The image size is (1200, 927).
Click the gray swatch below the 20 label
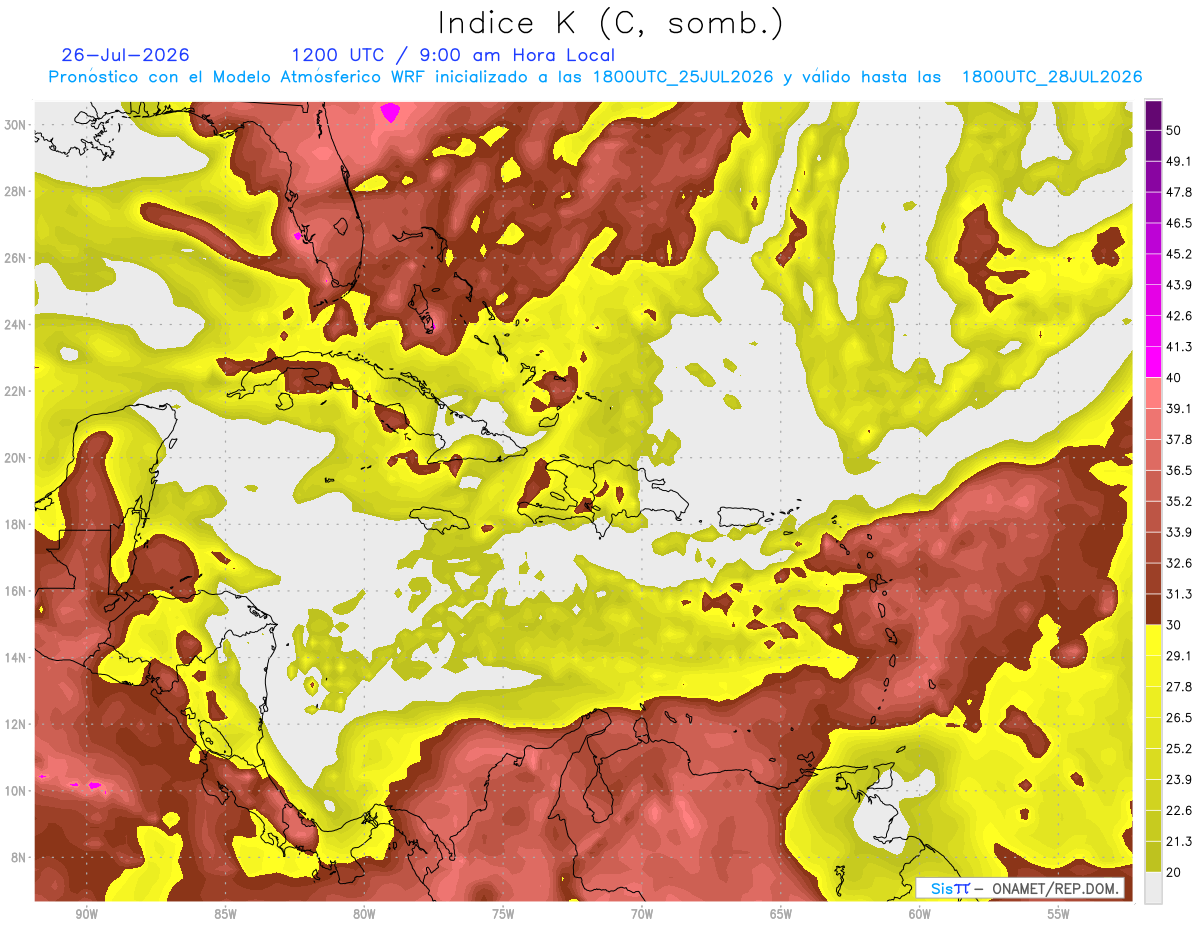pos(1153,888)
